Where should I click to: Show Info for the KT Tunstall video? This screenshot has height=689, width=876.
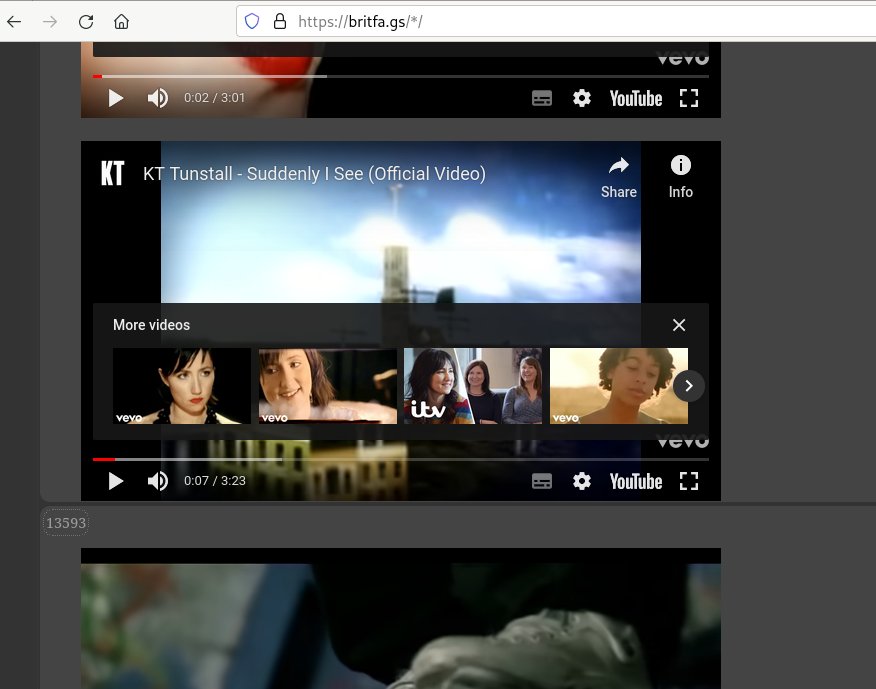[x=680, y=178]
